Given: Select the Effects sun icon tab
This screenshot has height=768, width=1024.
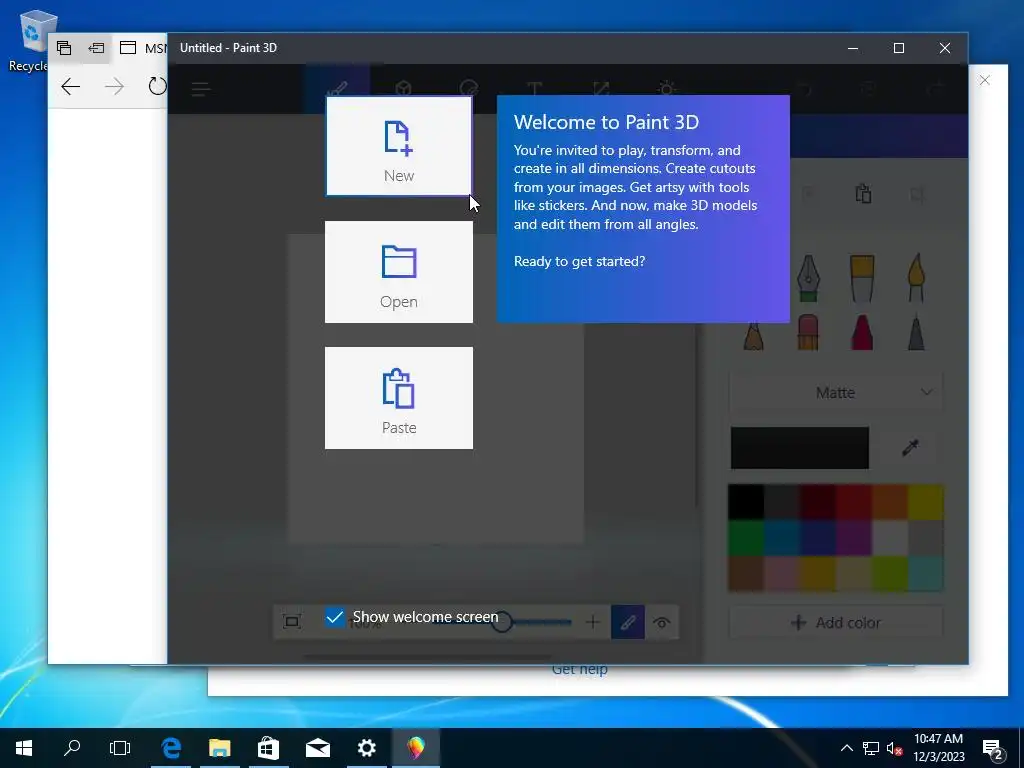Looking at the screenshot, I should [x=666, y=89].
